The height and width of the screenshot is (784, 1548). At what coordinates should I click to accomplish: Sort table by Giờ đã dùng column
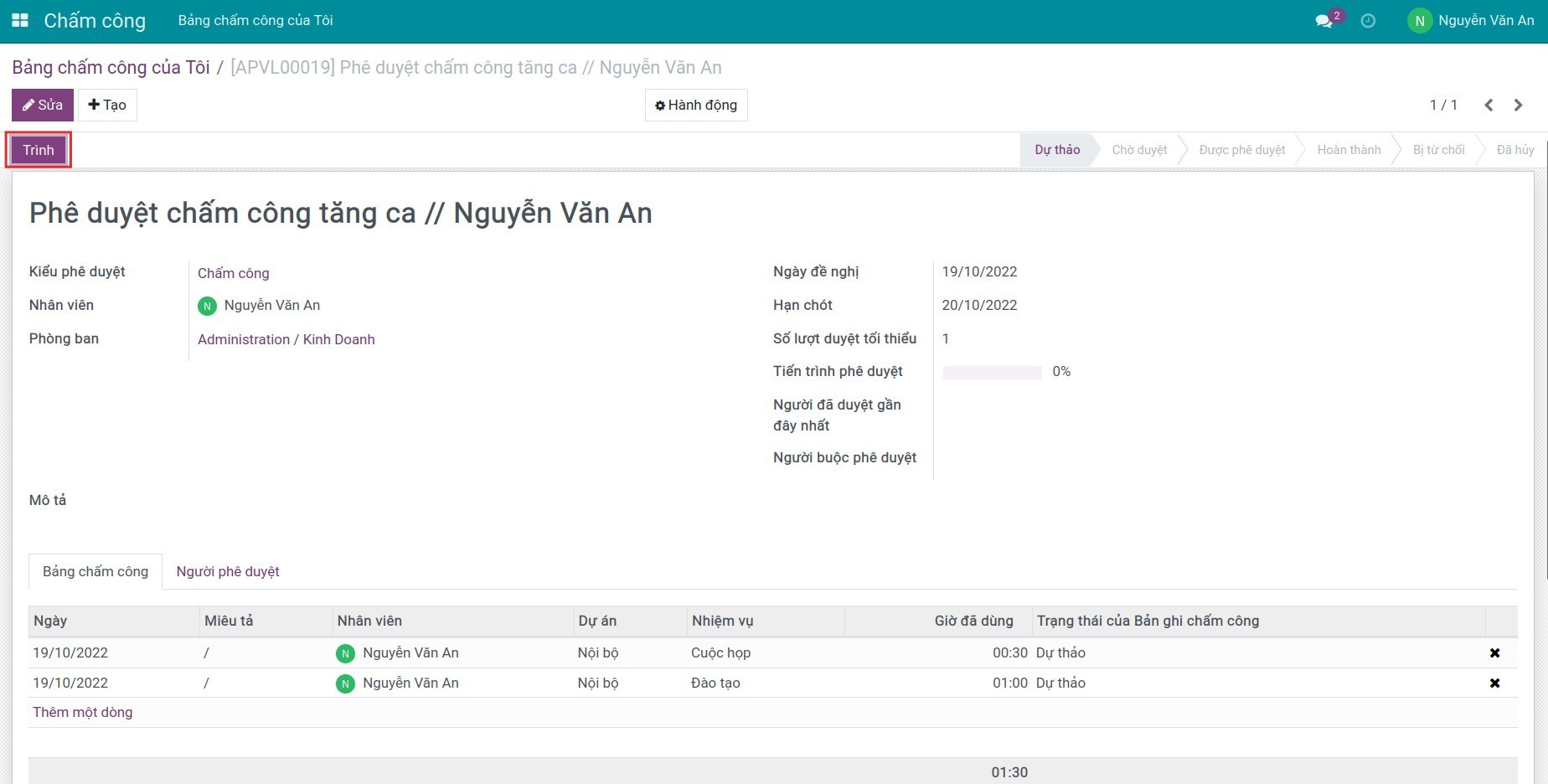point(973,621)
